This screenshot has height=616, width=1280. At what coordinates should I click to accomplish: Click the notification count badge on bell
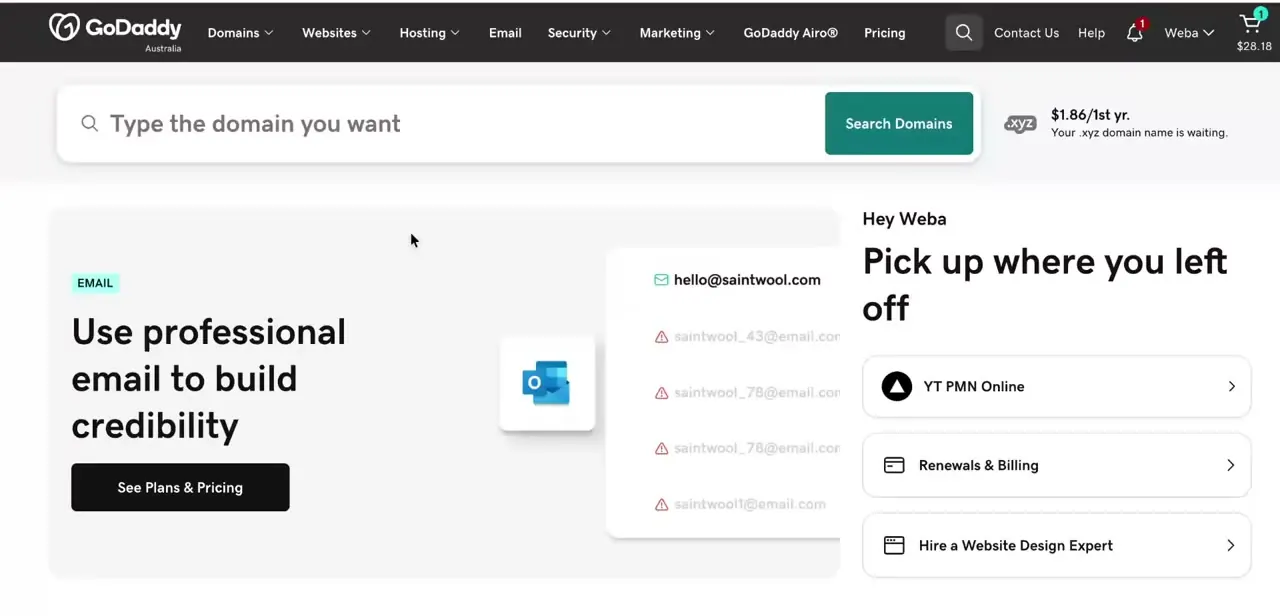pyautogui.click(x=1141, y=24)
